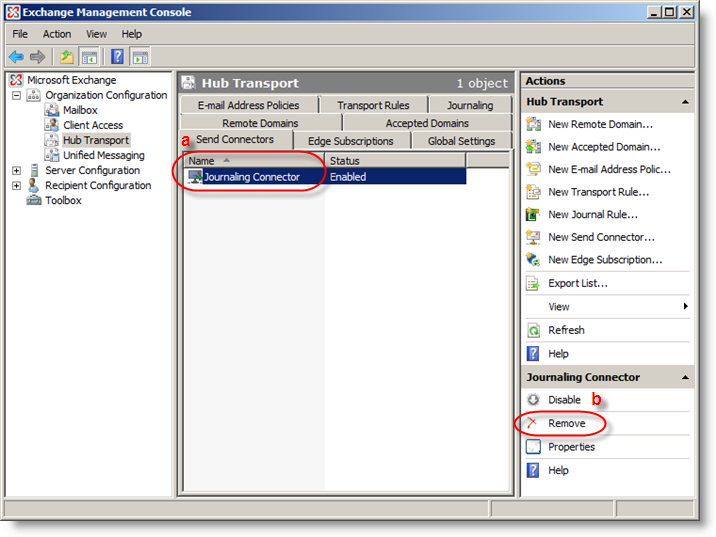Select Server Configuration tree item label
716x537 pixels.
(x=92, y=170)
